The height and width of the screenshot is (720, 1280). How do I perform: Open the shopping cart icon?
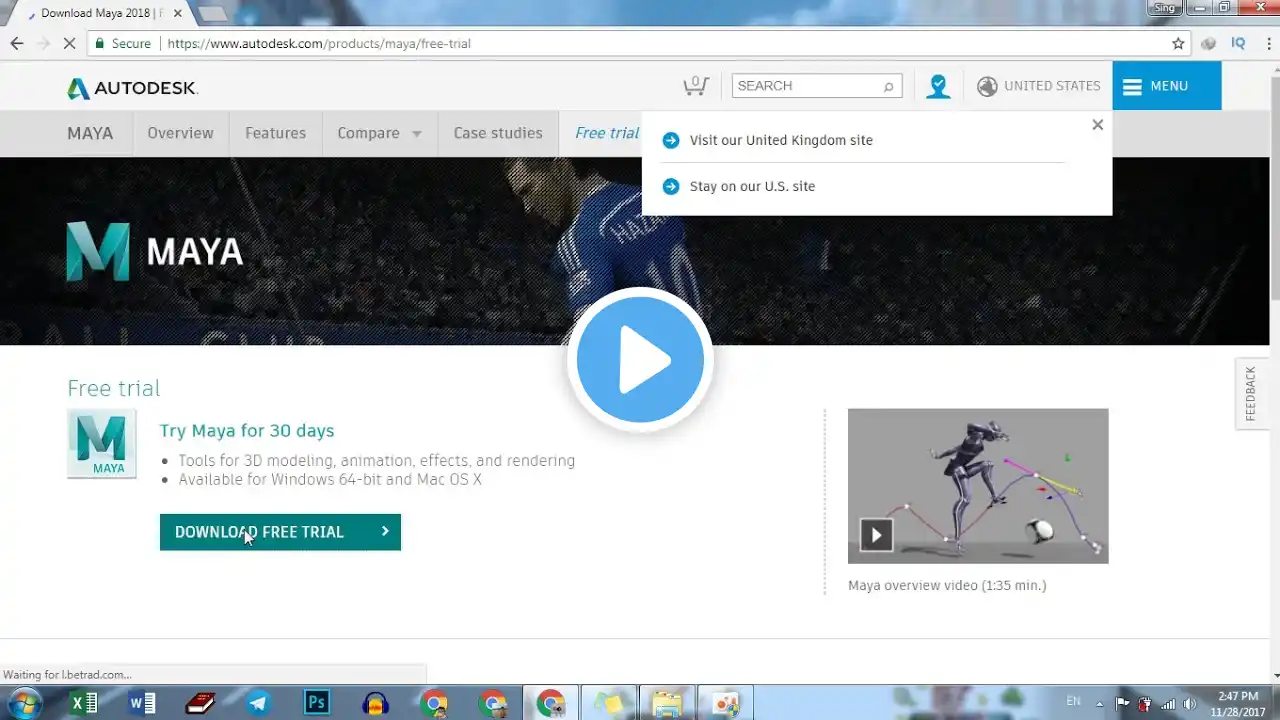tap(696, 85)
